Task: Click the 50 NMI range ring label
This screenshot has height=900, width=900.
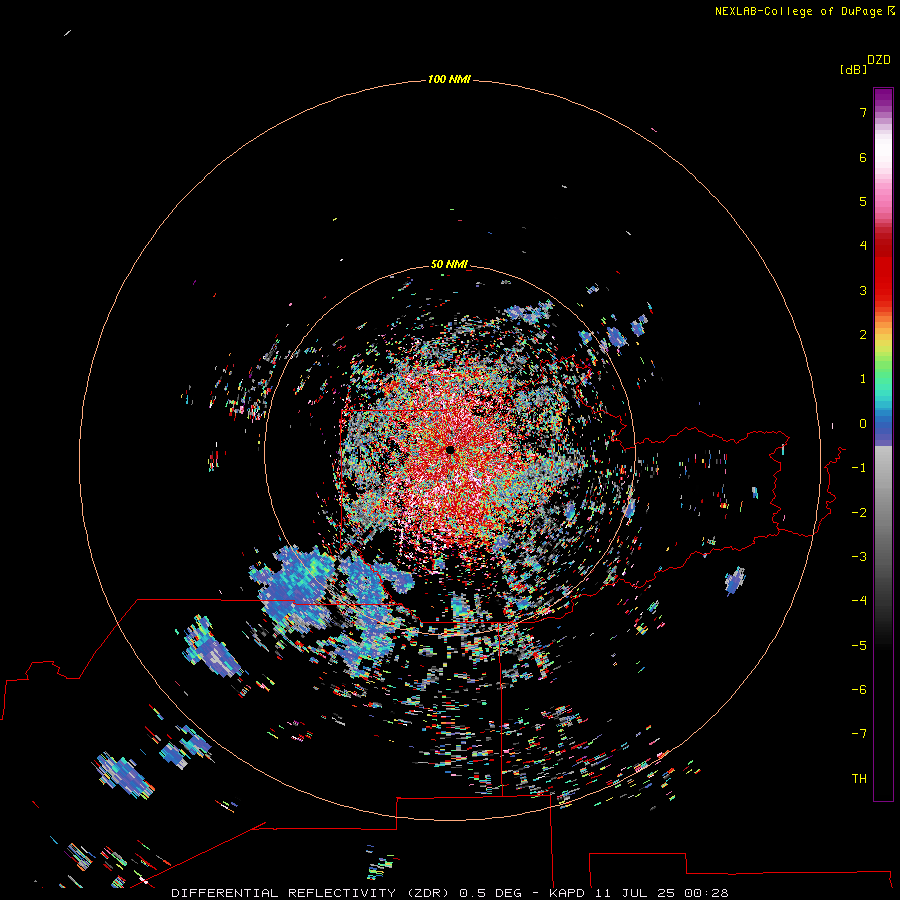Action: (449, 264)
